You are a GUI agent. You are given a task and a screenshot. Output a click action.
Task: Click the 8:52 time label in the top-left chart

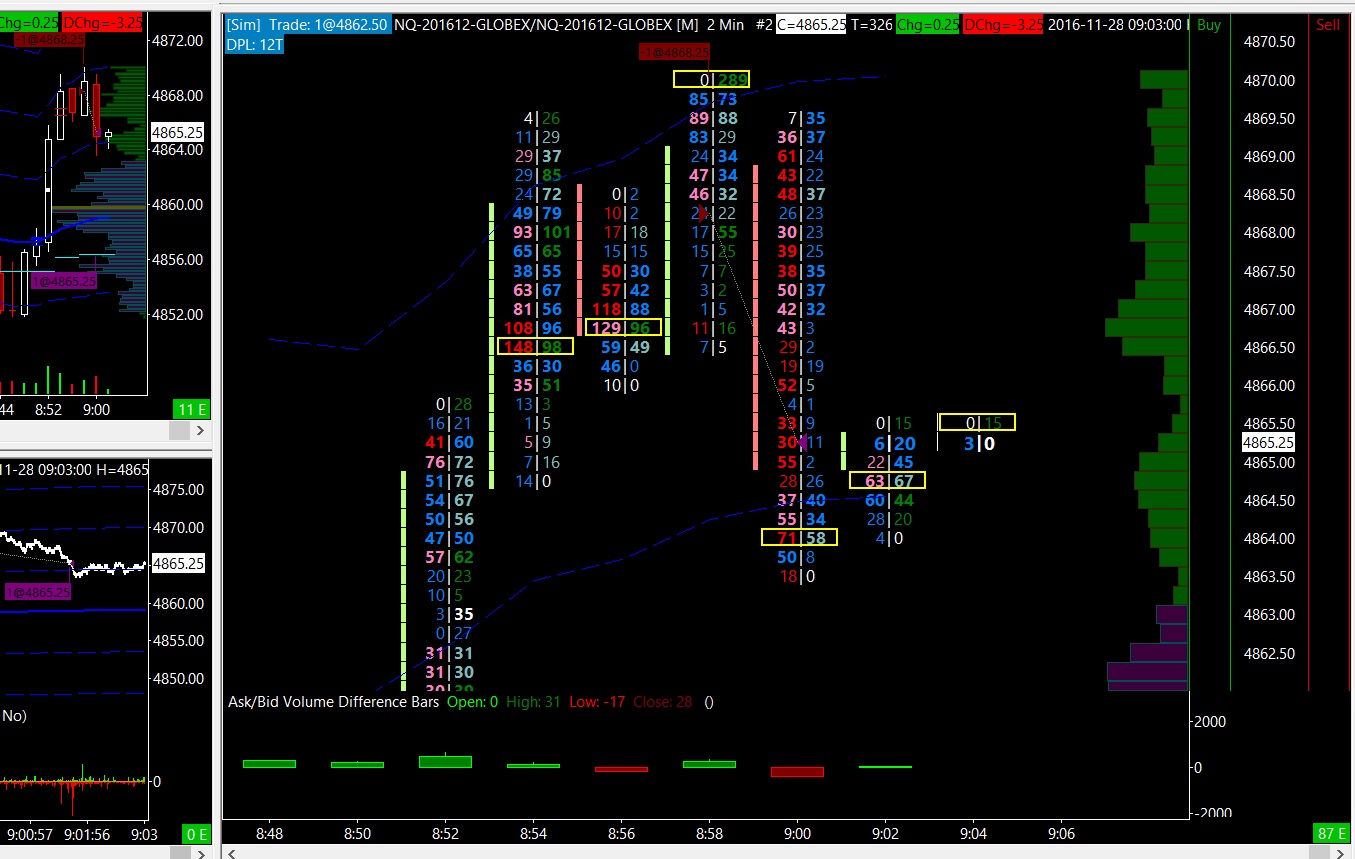[48, 410]
